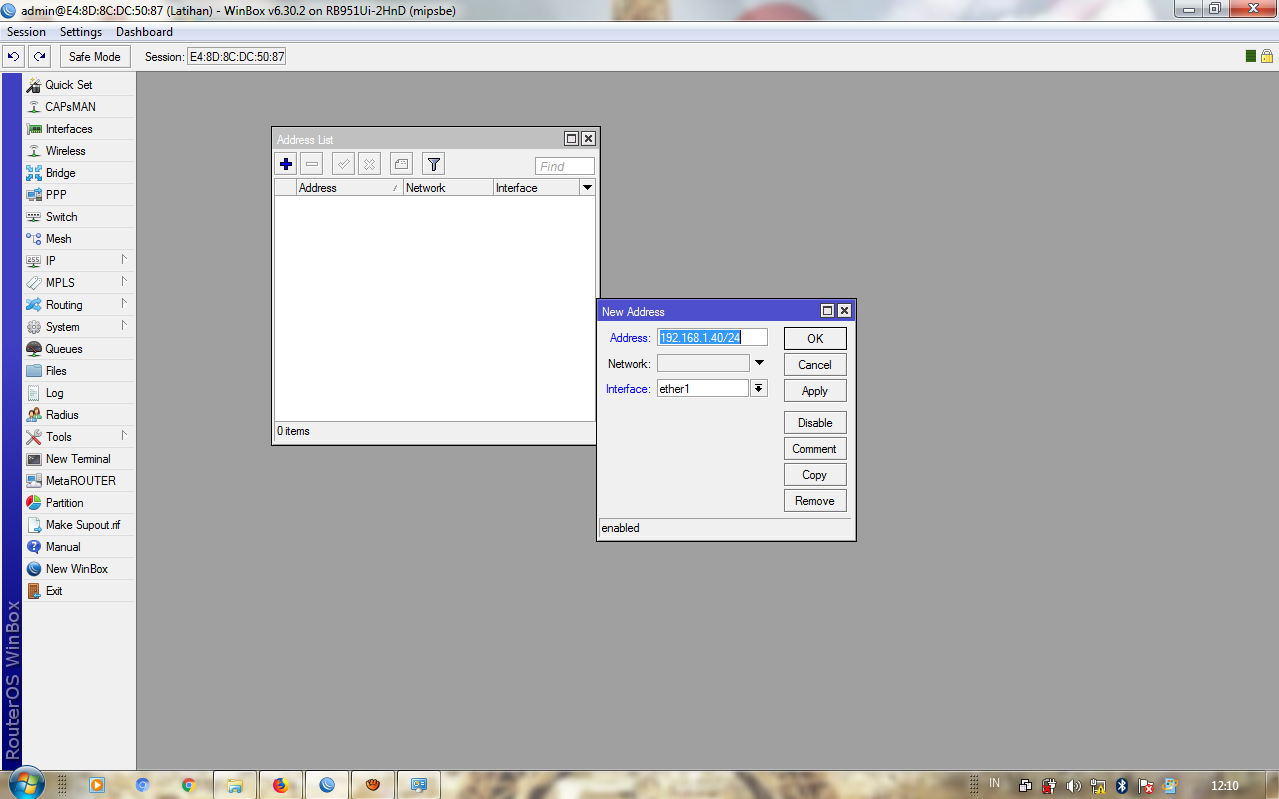Expand the System submenu
1279x799 pixels.
pyautogui.click(x=79, y=327)
